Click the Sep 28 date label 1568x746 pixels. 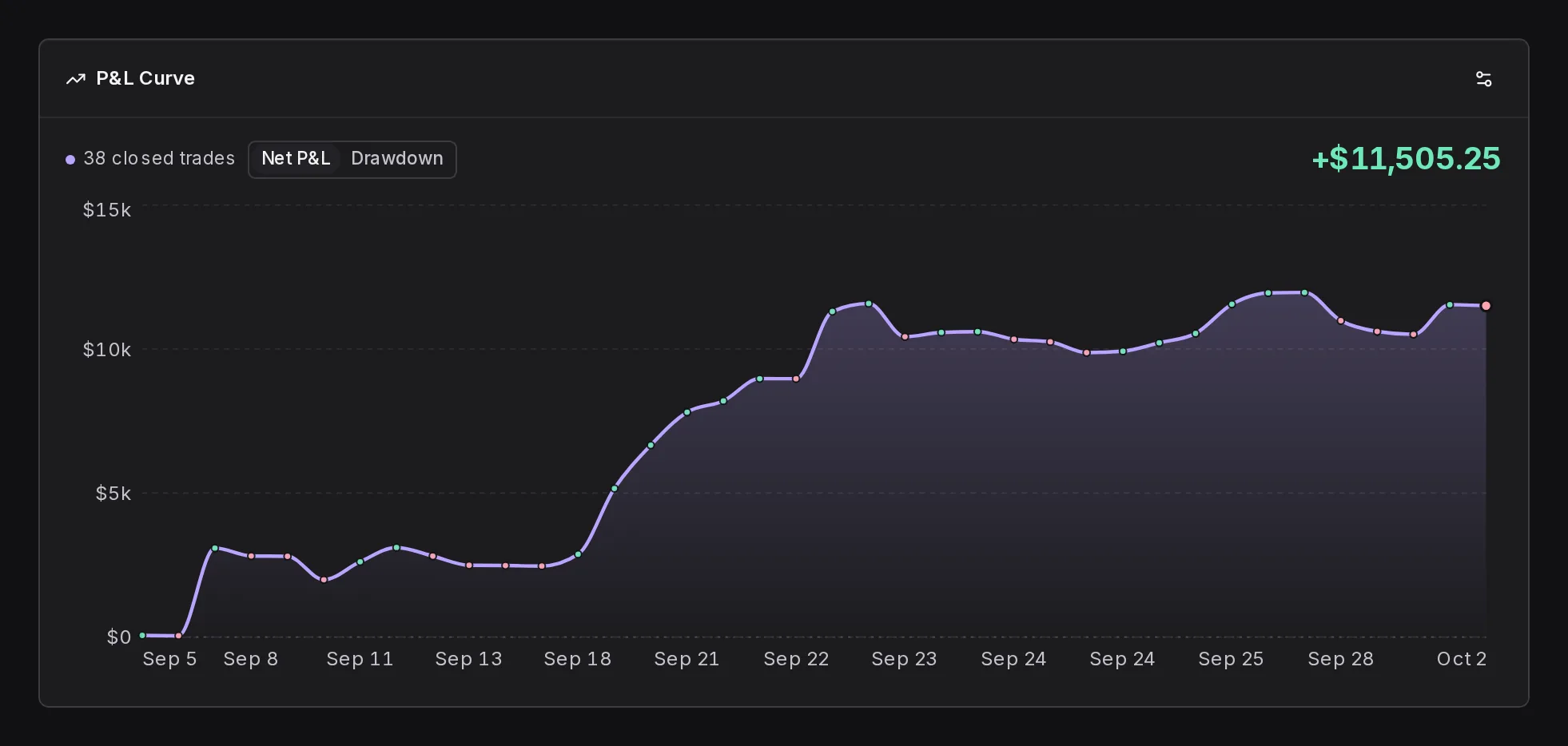[1340, 659]
